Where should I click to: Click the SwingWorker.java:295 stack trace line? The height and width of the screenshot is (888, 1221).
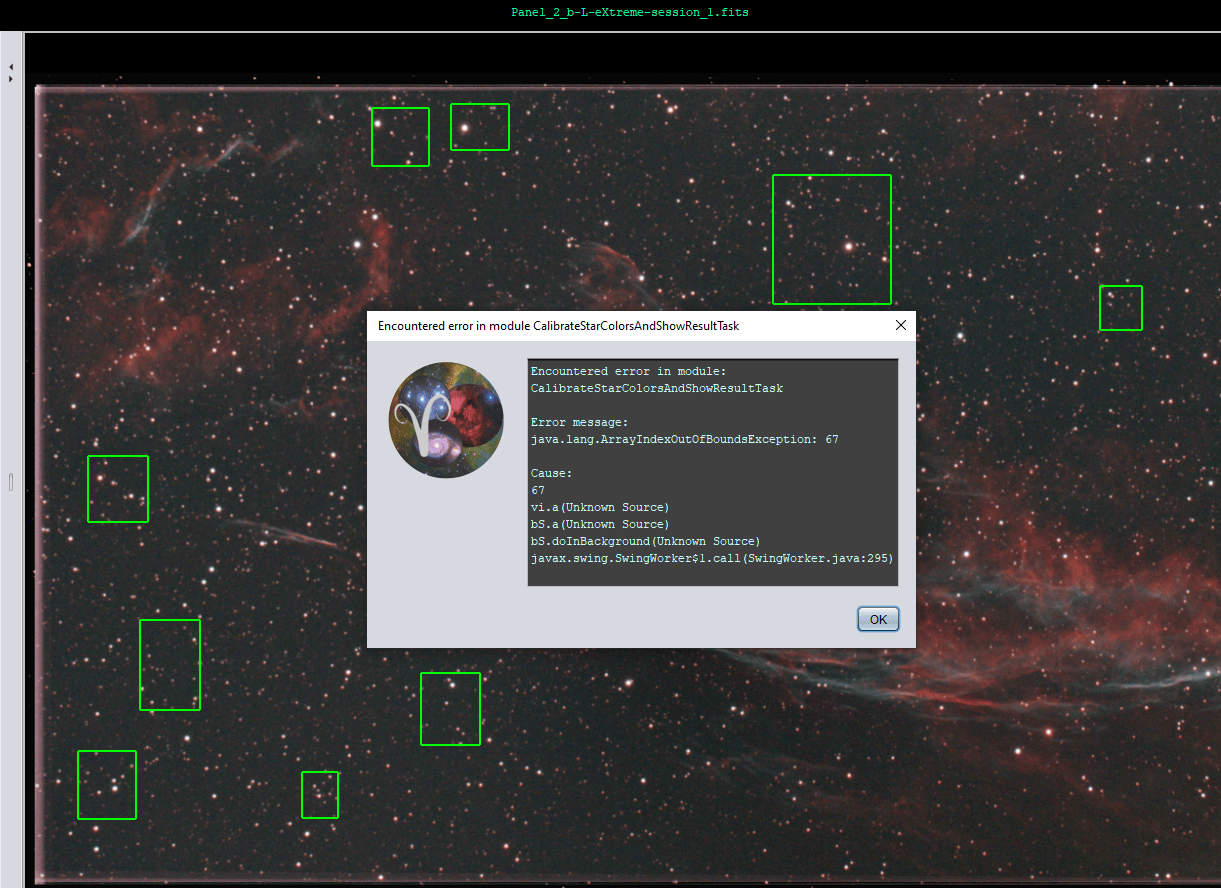click(x=712, y=558)
